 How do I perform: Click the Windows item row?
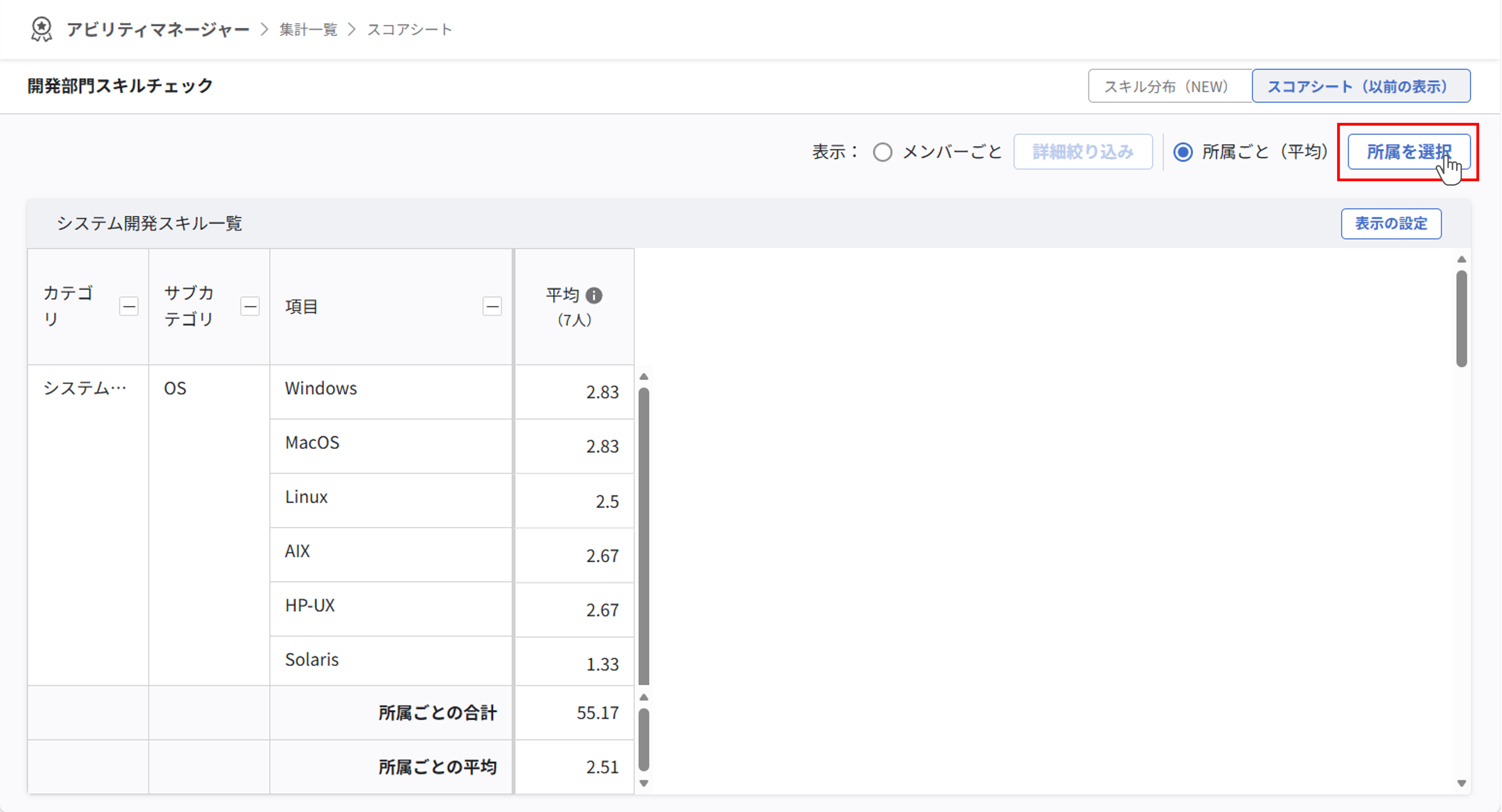391,392
